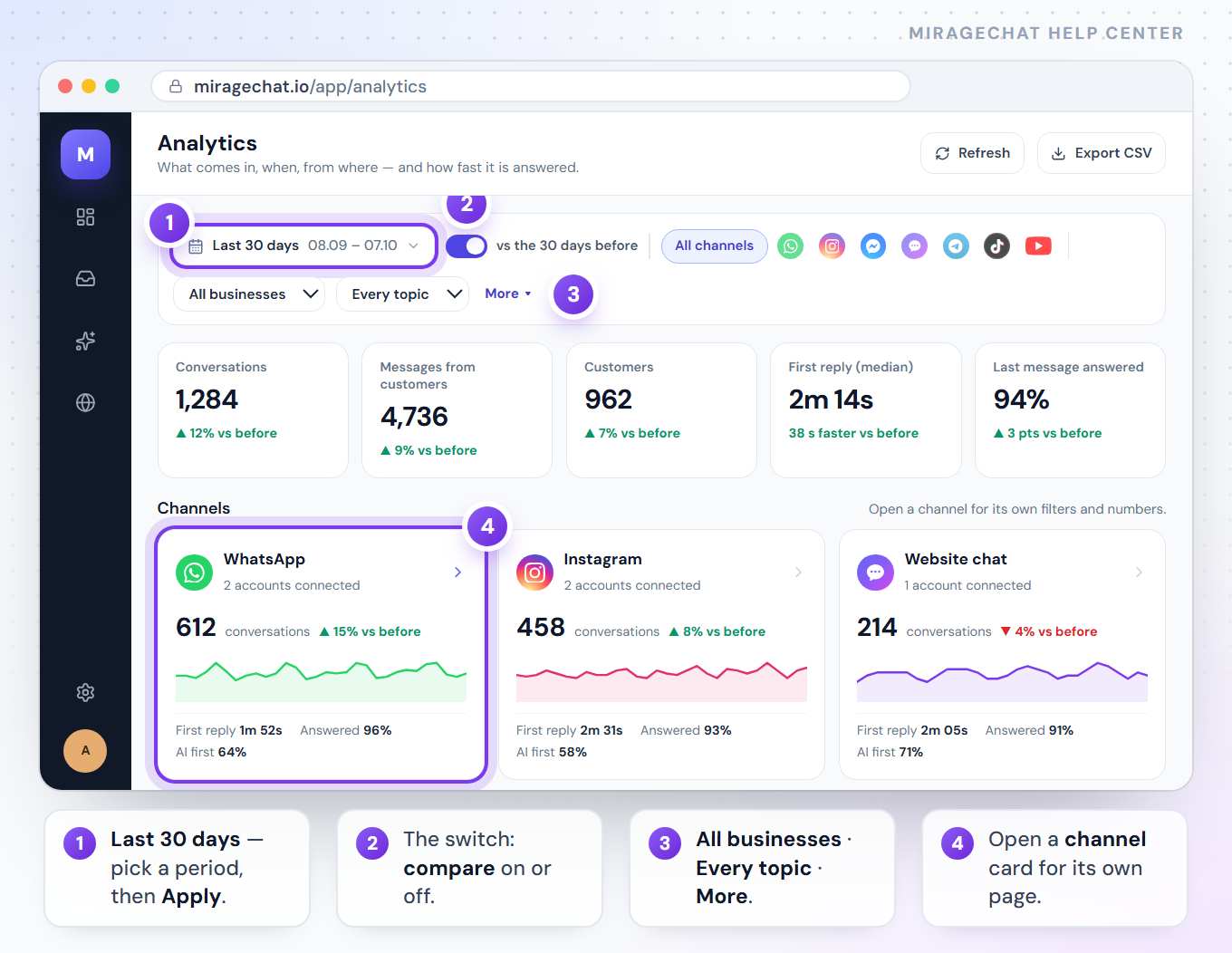Screen dimensions: 1232x953
Task: Filter by the YouTube channel icon
Action: tap(1038, 245)
